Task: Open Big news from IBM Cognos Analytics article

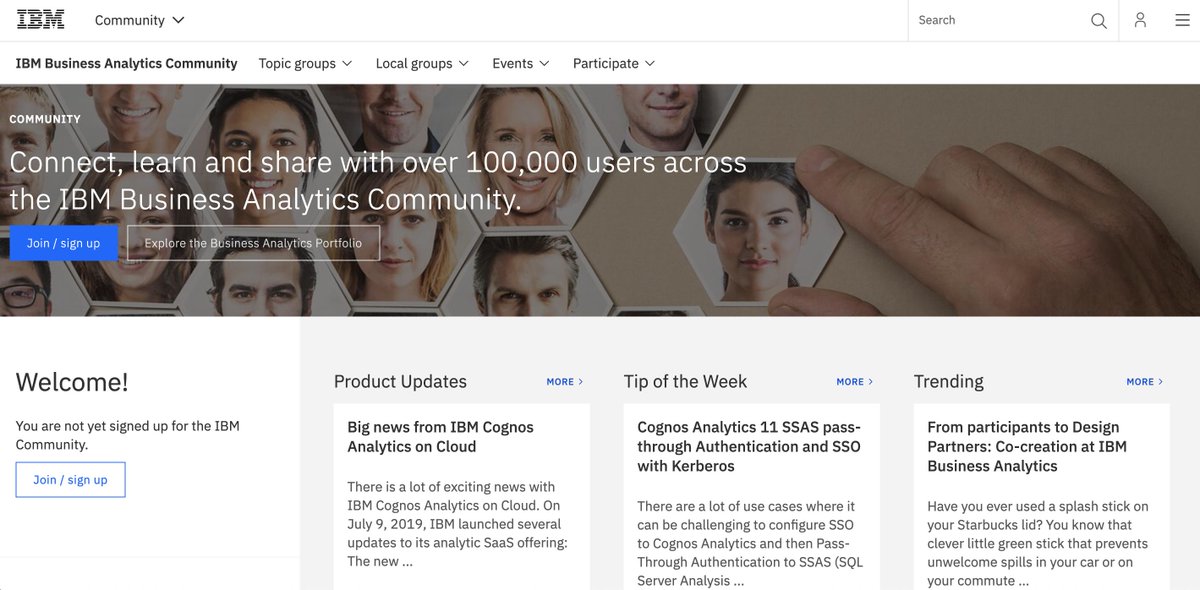Action: tap(441, 437)
